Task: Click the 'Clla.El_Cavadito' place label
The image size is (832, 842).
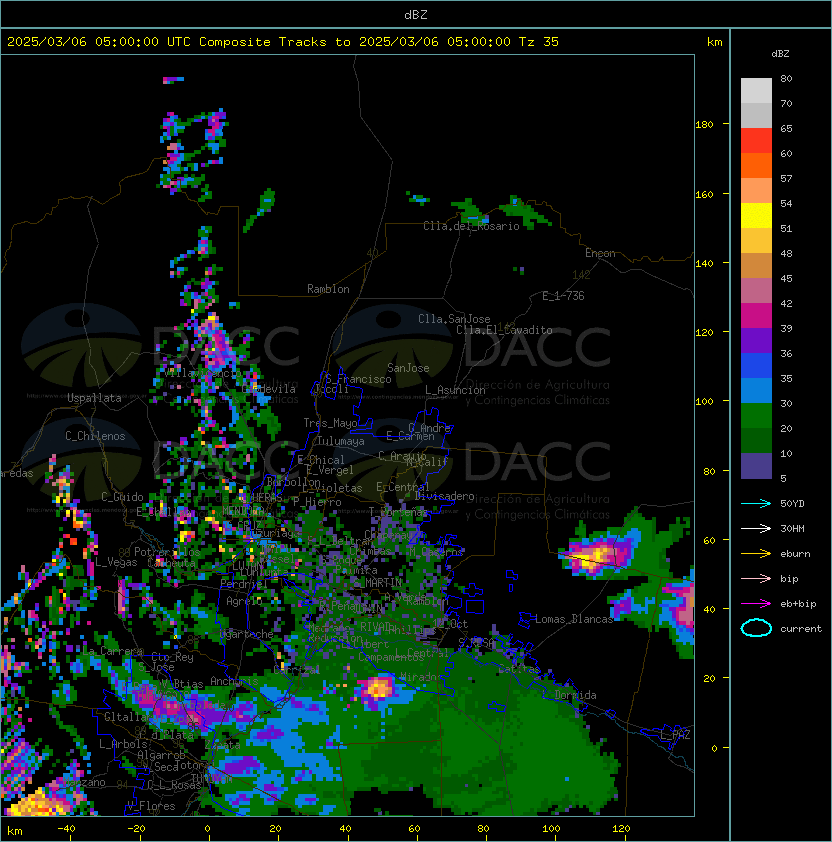Action: click(x=504, y=330)
